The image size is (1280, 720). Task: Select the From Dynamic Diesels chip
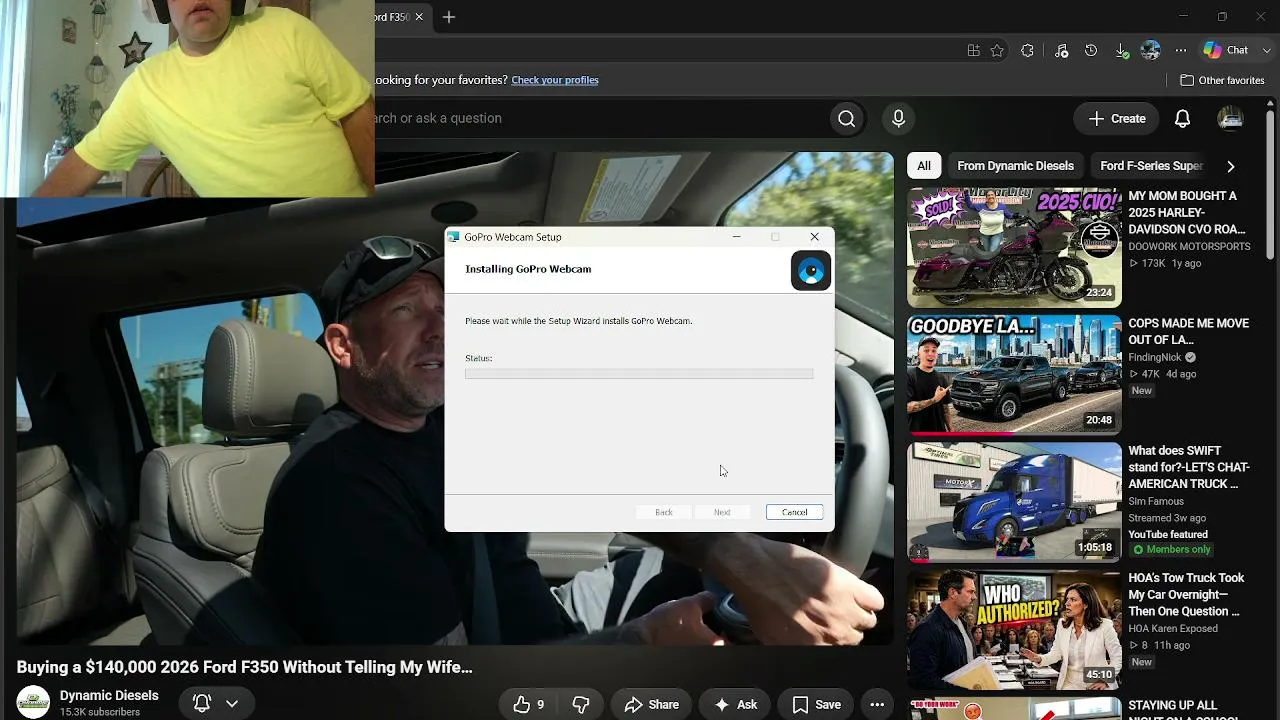click(x=1015, y=166)
